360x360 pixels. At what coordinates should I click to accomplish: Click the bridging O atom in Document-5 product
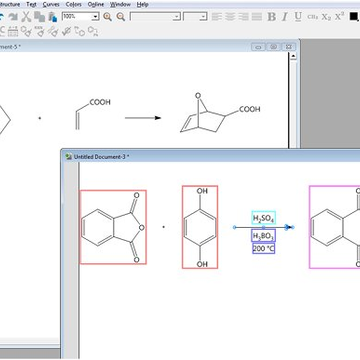click(x=198, y=96)
